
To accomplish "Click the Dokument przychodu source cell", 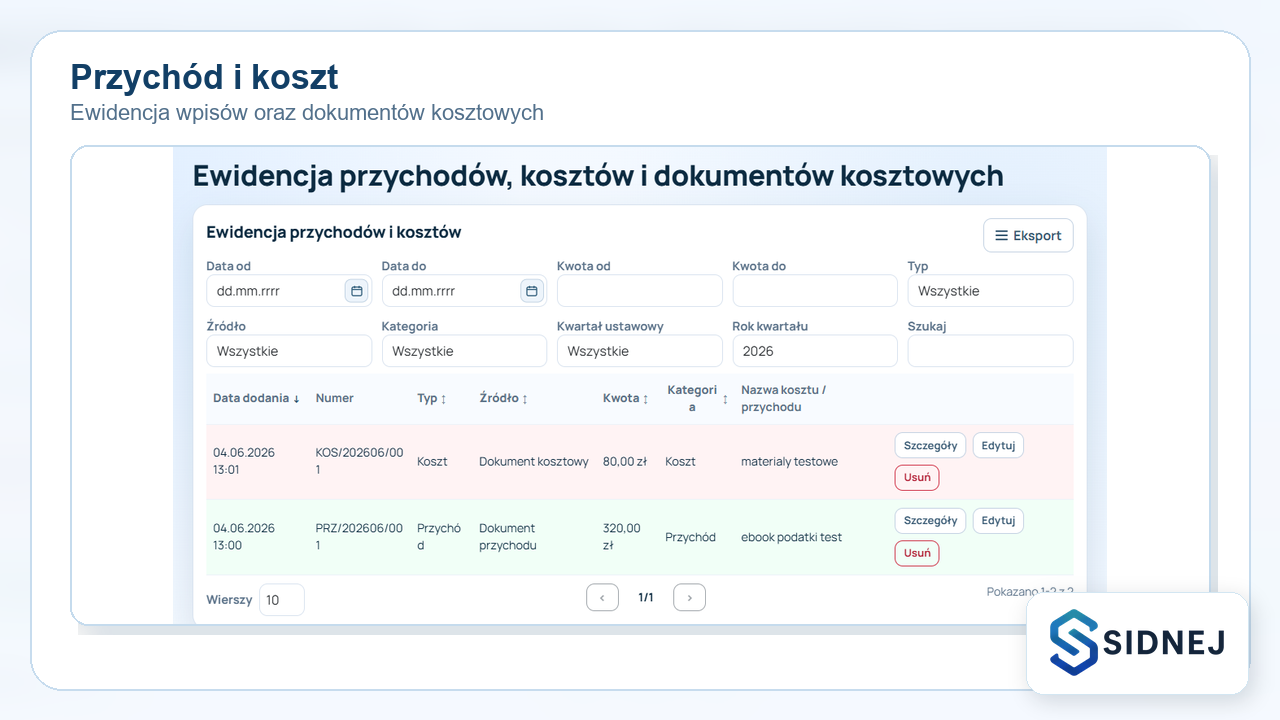I will [508, 537].
